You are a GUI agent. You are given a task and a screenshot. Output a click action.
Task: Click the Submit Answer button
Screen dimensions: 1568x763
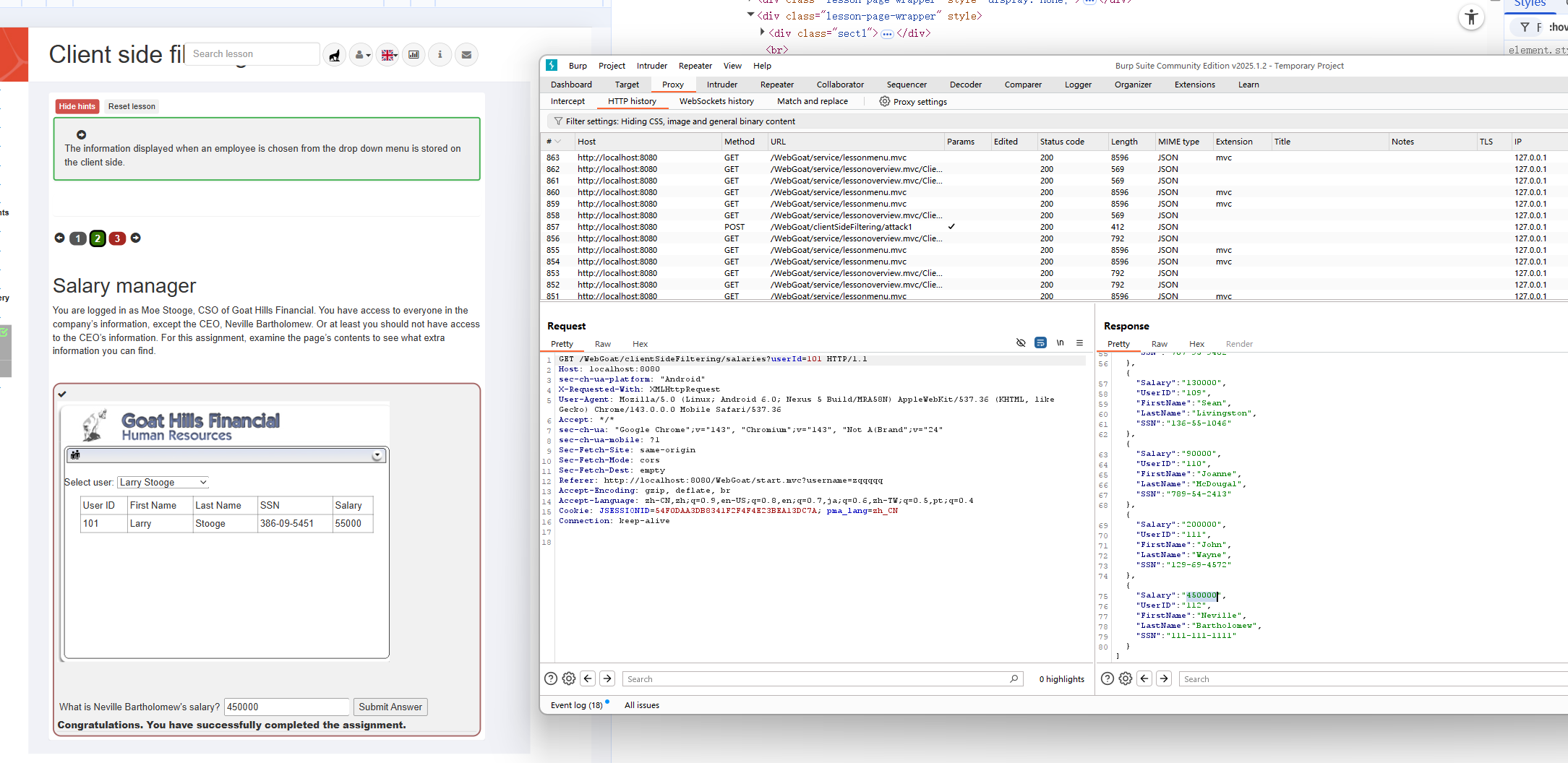tap(390, 707)
